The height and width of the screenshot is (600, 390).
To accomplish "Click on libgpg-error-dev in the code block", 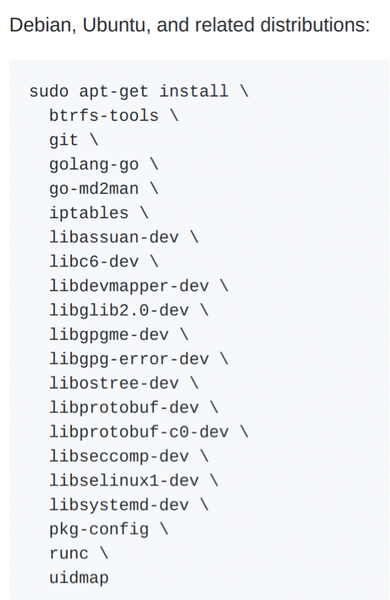I will coord(129,359).
